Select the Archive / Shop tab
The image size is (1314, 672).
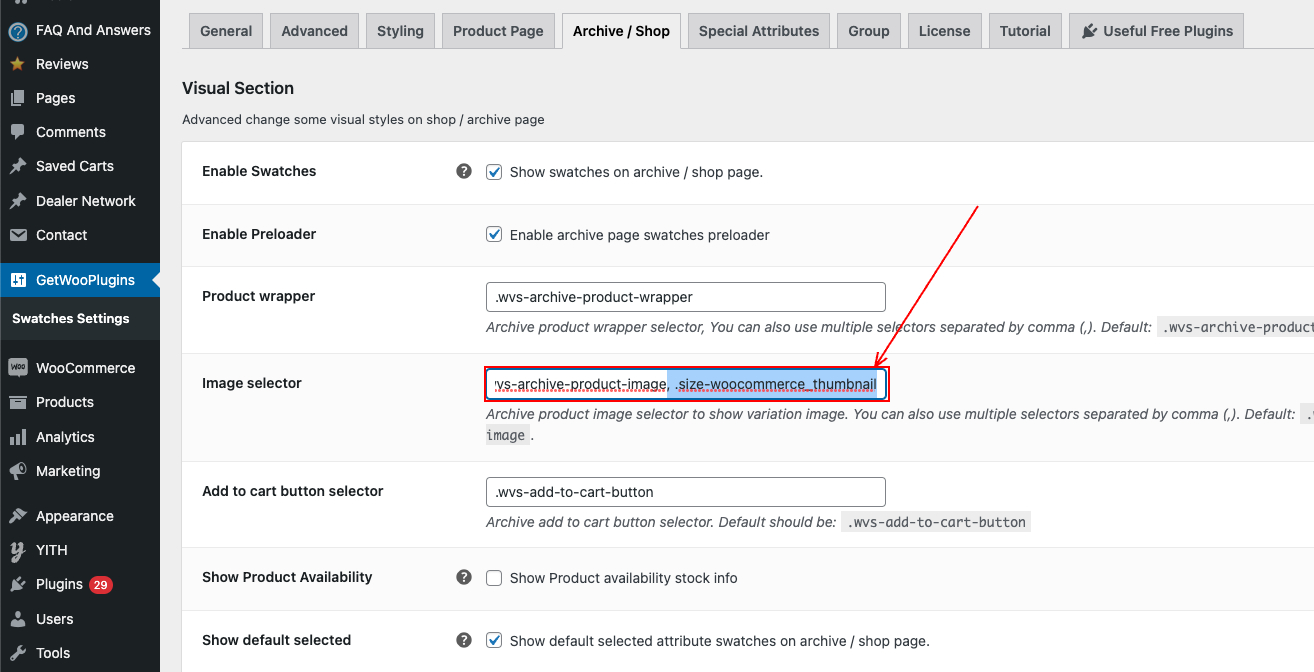621,31
